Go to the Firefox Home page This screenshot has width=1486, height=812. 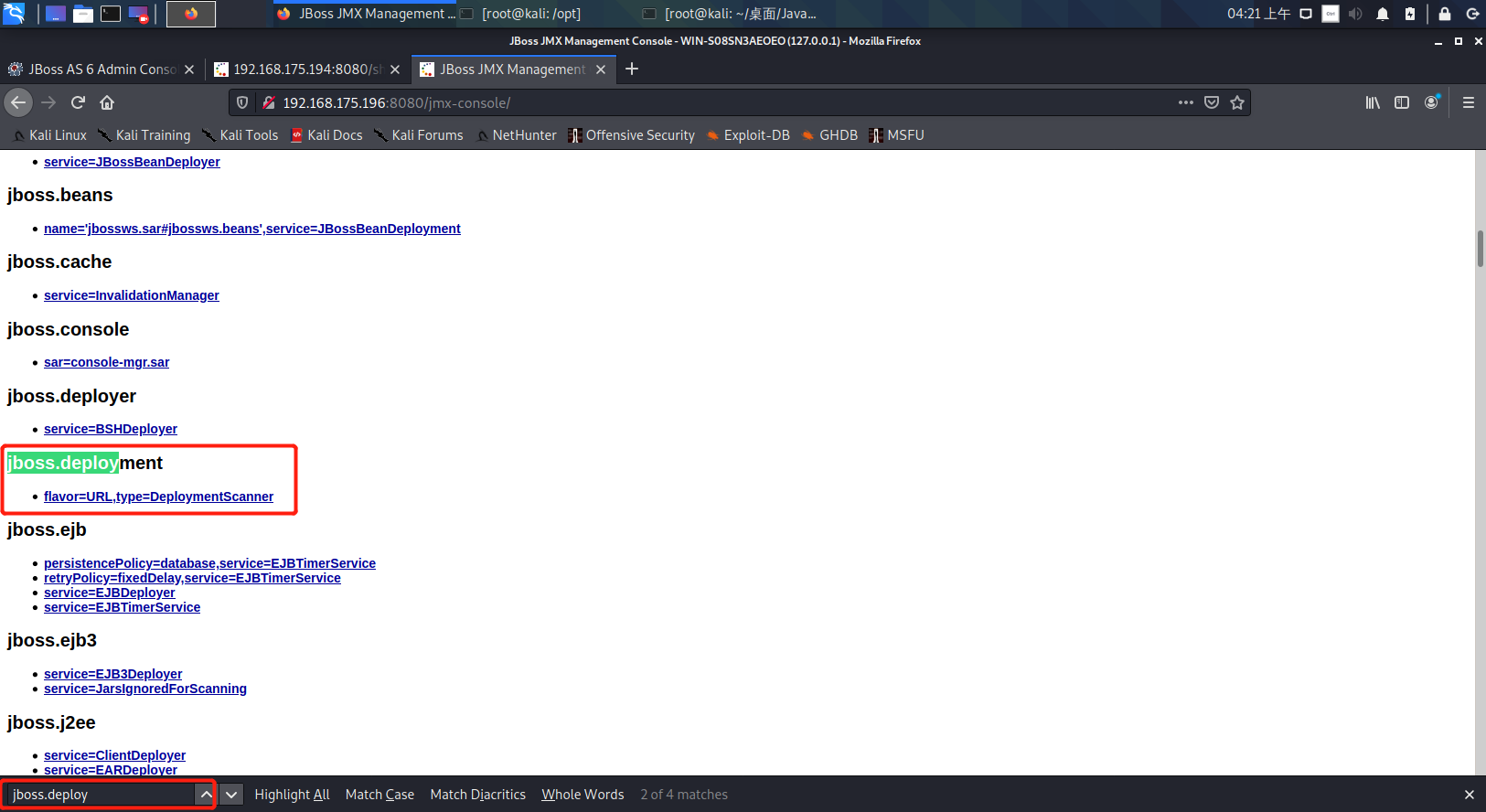[x=107, y=102]
